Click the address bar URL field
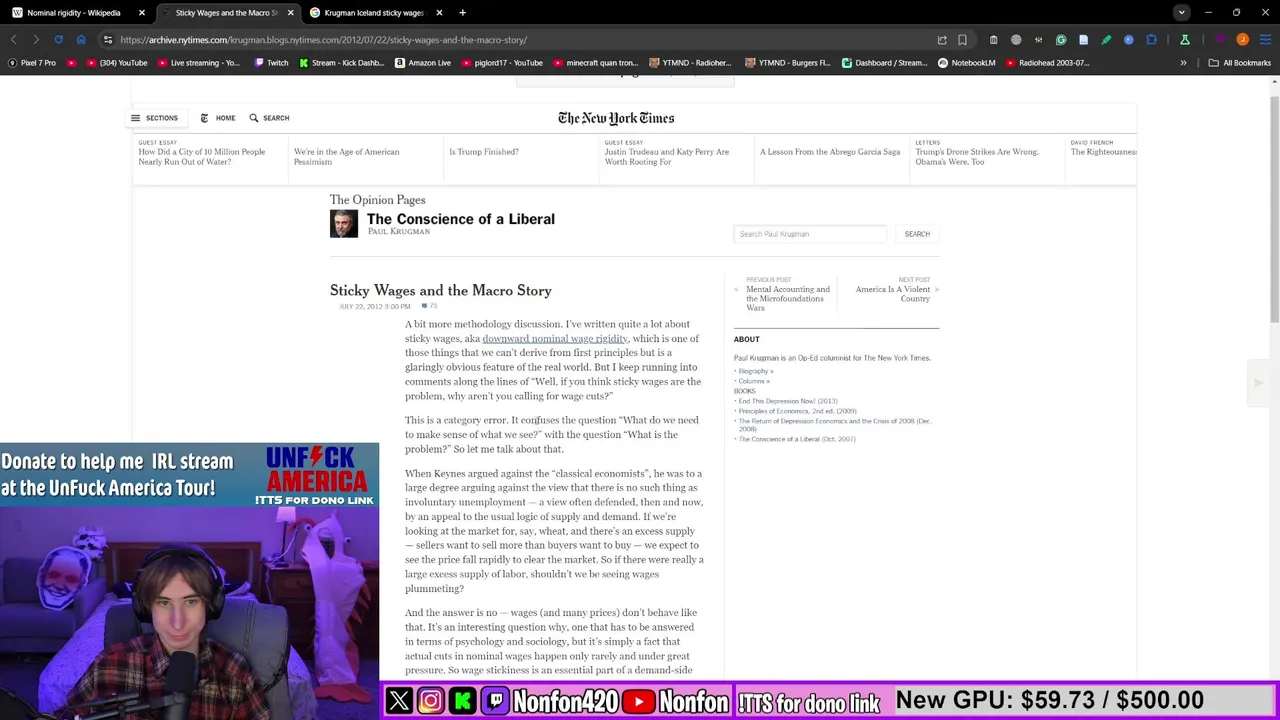This screenshot has width=1280, height=720. tap(520, 40)
